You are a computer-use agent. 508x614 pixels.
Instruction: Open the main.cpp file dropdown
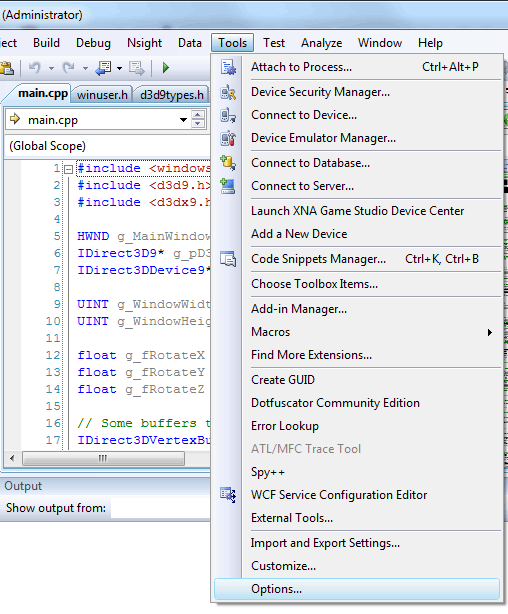tap(183, 120)
